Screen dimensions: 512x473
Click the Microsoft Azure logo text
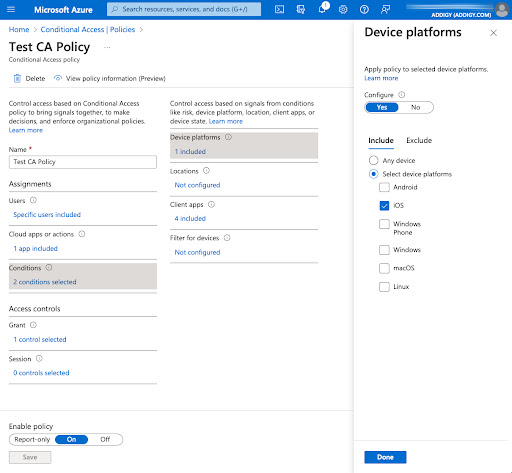click(63, 10)
